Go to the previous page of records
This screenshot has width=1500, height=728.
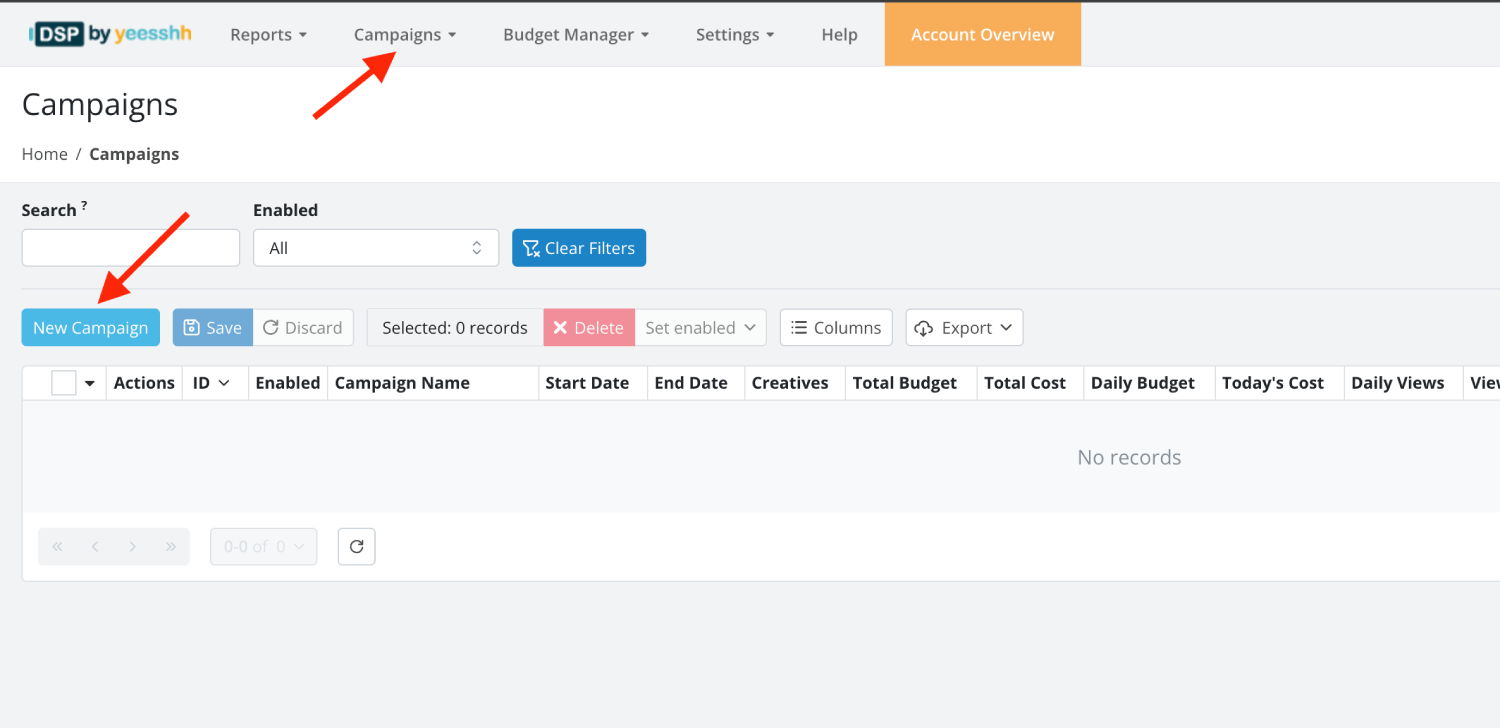pos(95,547)
